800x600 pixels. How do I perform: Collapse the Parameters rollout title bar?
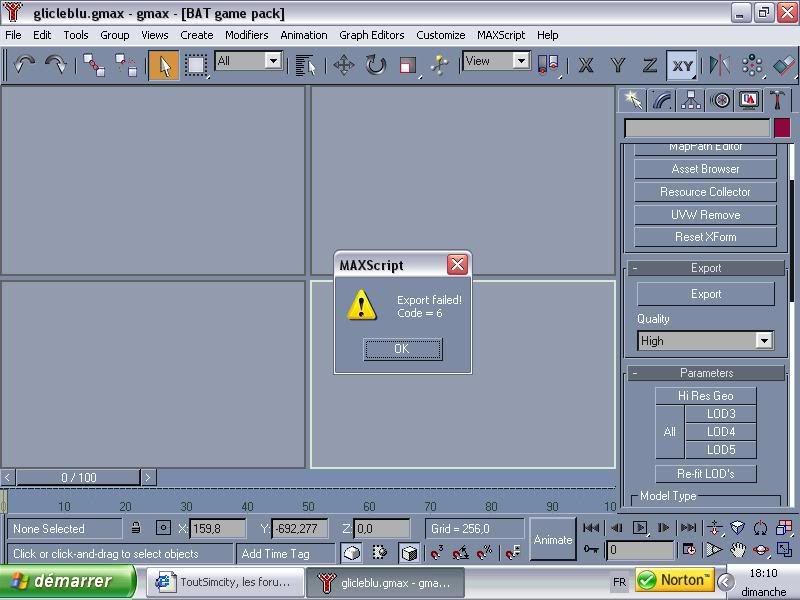pyautogui.click(x=706, y=373)
